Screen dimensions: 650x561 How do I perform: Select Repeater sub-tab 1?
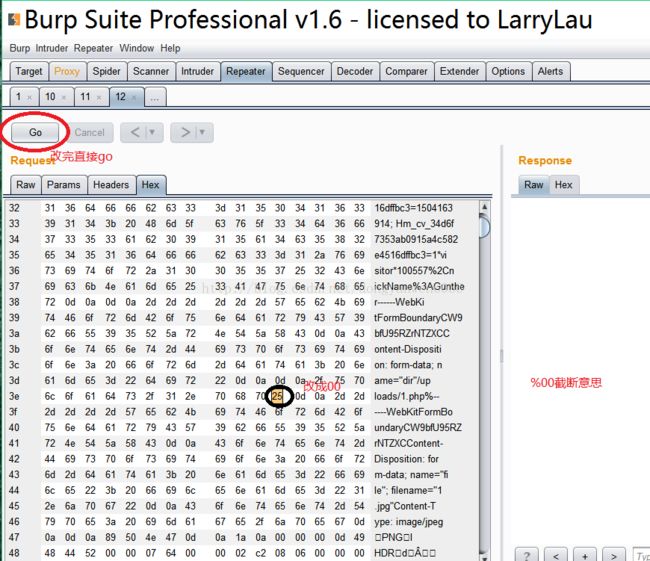click(19, 97)
